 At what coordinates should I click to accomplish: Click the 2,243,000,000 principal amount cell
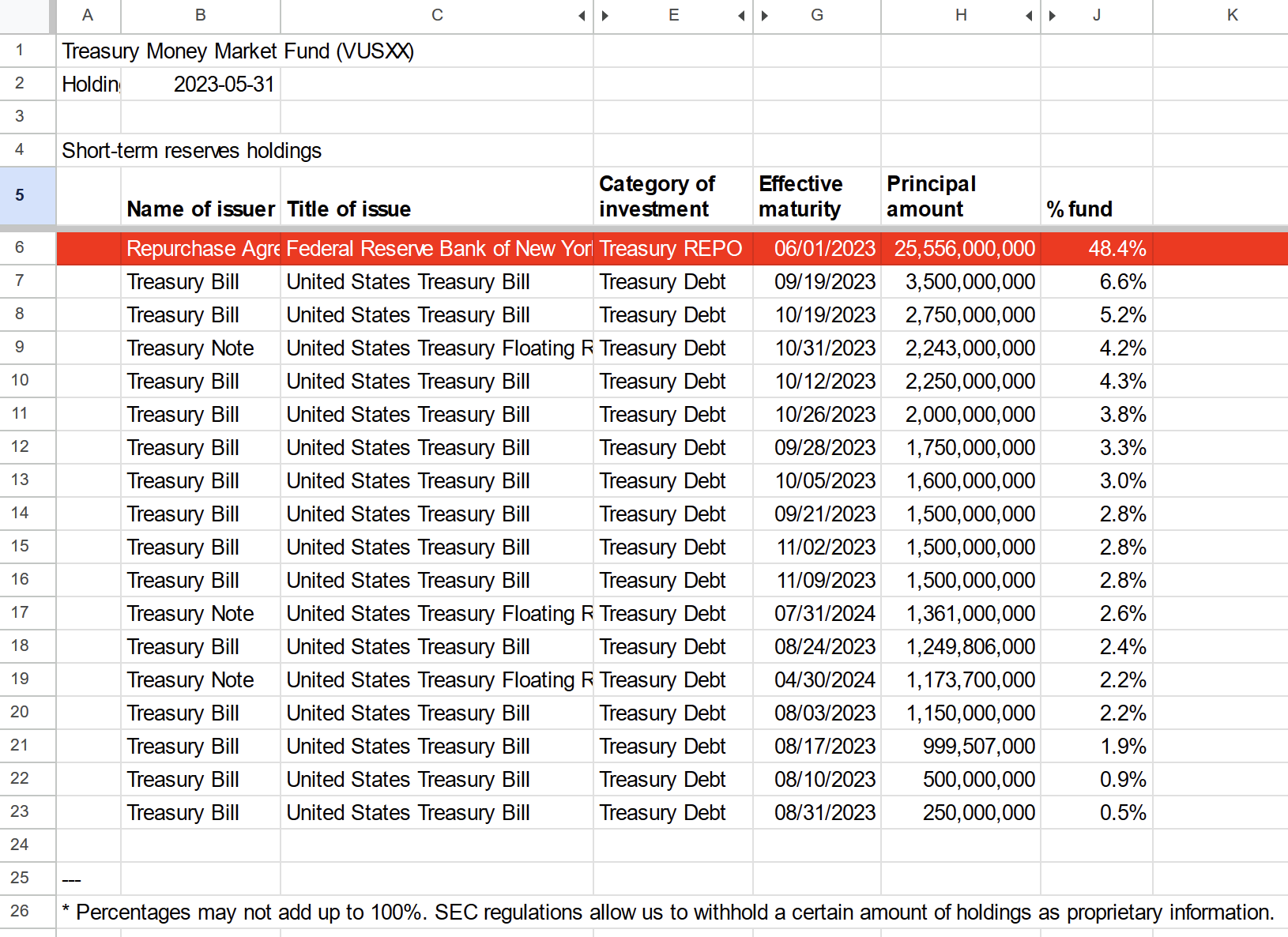961,348
